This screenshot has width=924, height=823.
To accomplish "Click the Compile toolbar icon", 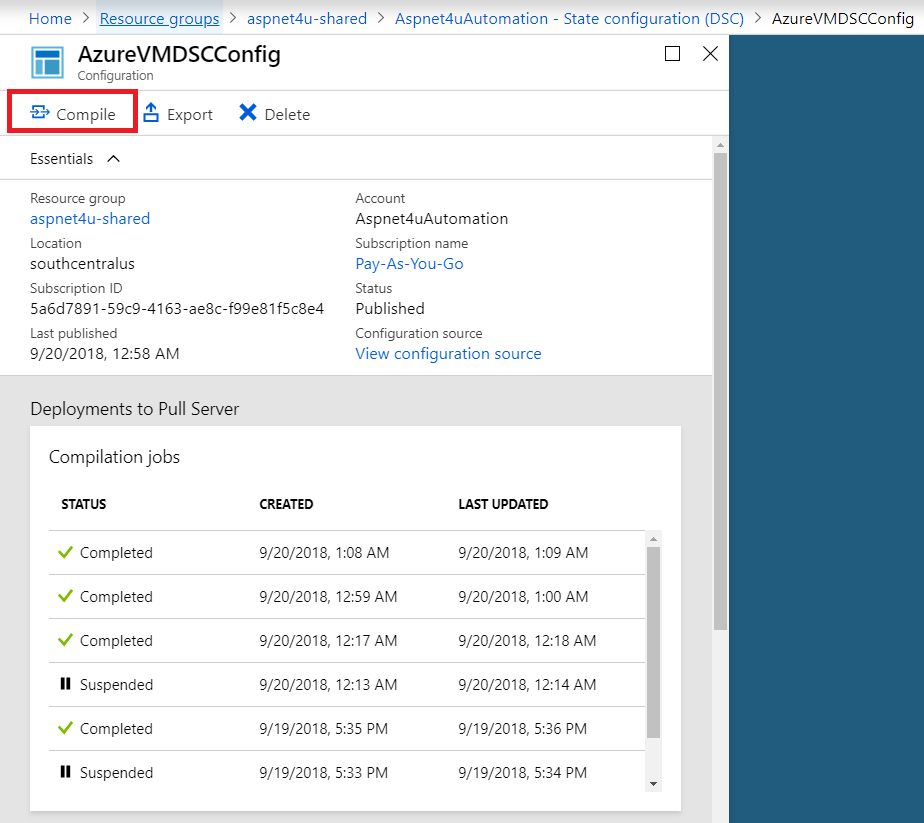I will (x=40, y=112).
